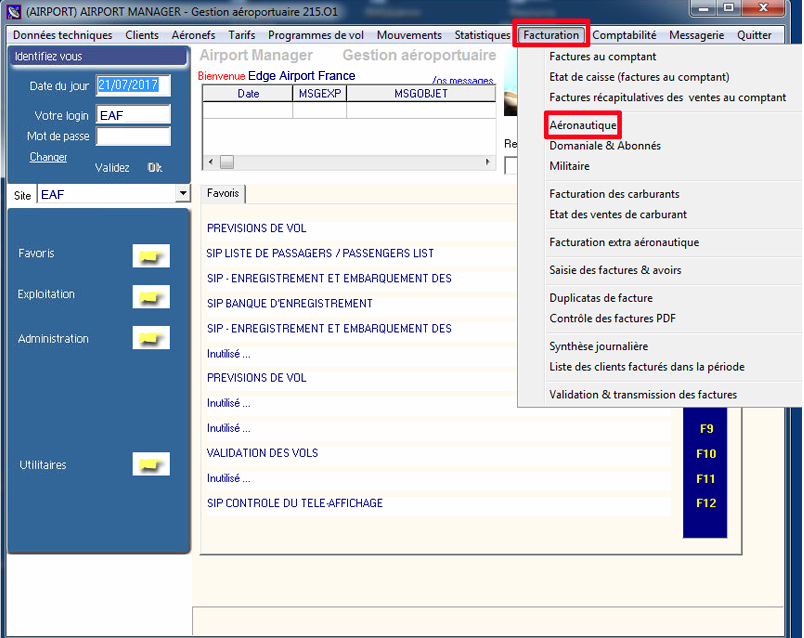The width and height of the screenshot is (804, 638).
Task: Open the Programmes de vol menu
Action: coord(315,35)
